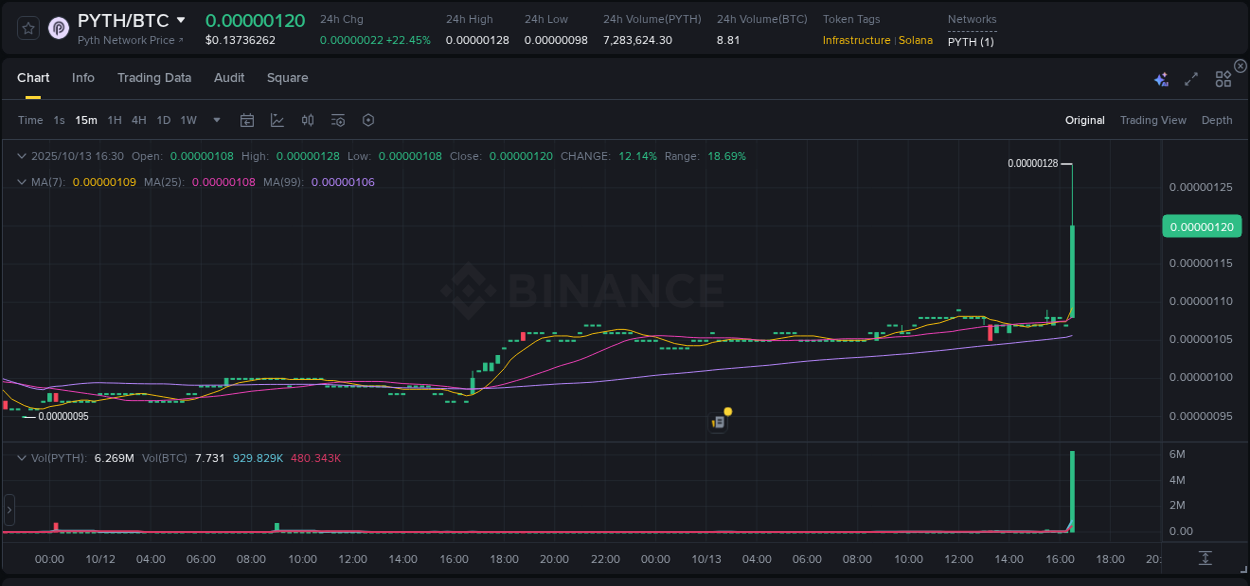The height and width of the screenshot is (586, 1250).
Task: Select the 1D time interval
Action: click(x=163, y=120)
